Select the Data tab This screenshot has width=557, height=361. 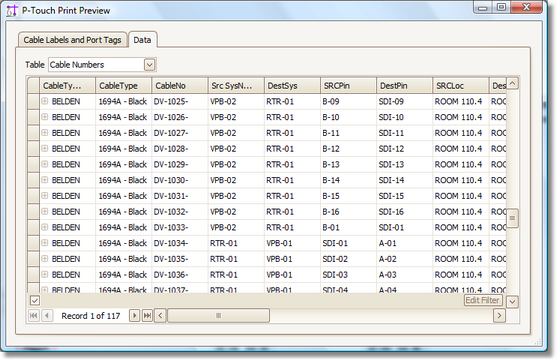pos(142,40)
